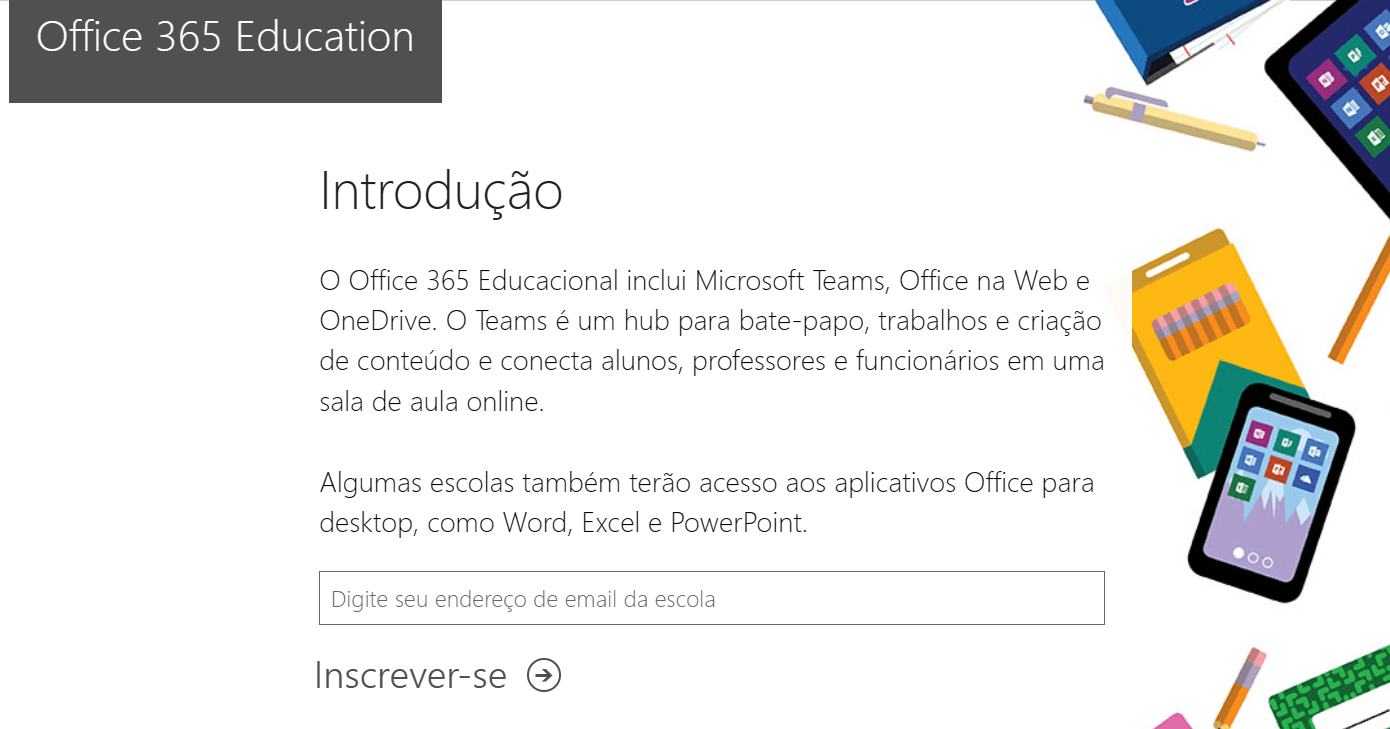Select the first pagination dot on the phone screen
The width and height of the screenshot is (1390, 729).
1238,554
